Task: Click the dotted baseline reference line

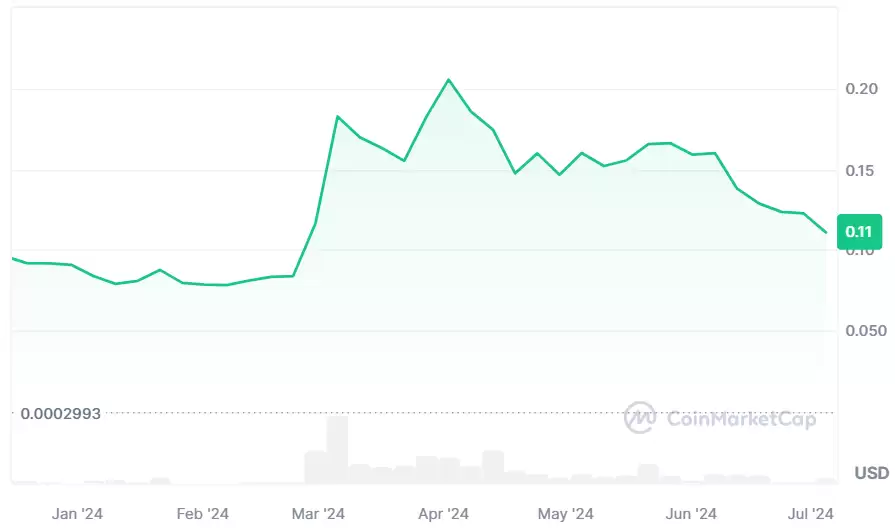Action: coord(400,412)
